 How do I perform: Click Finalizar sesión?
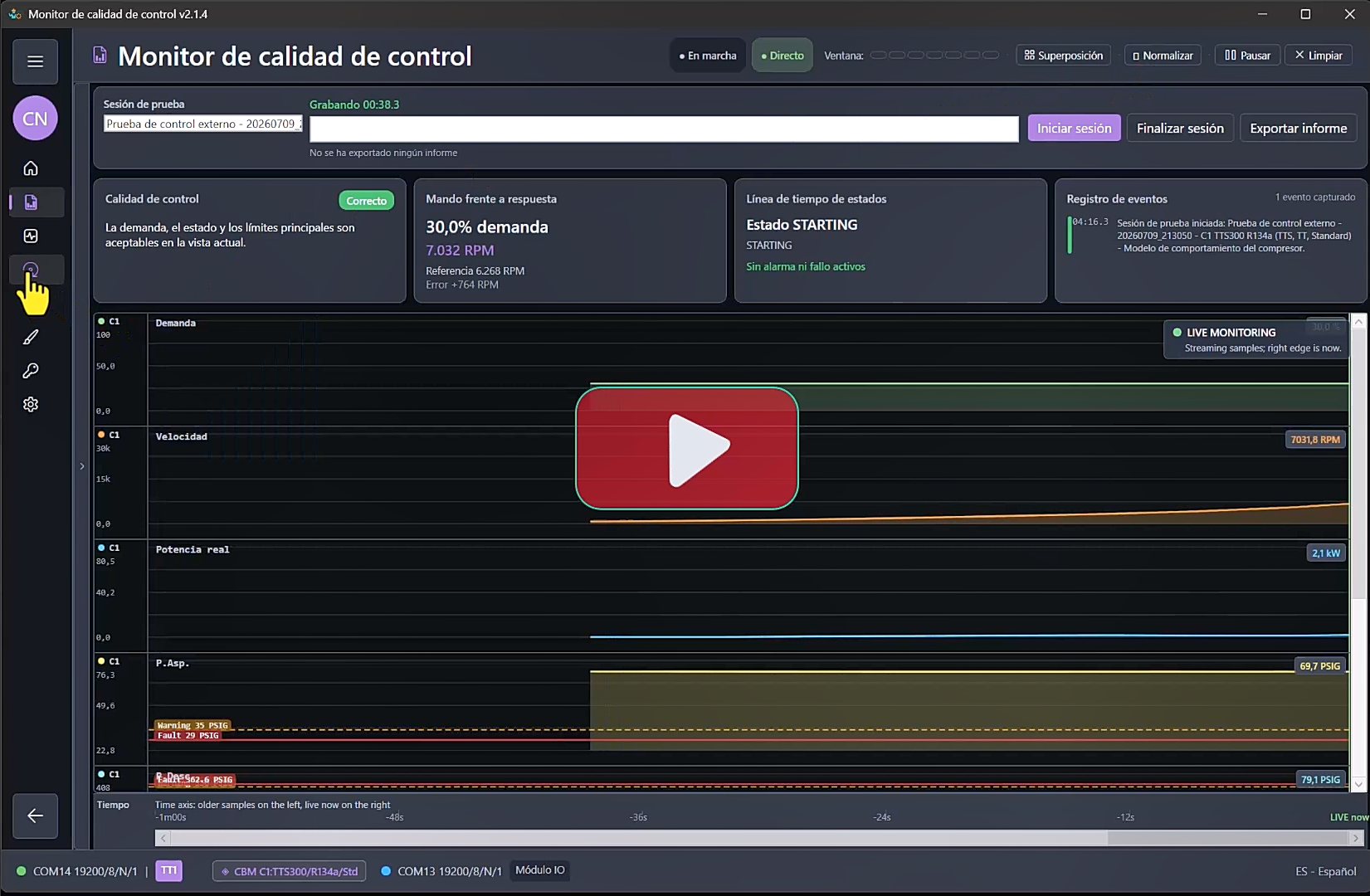tap(1180, 128)
